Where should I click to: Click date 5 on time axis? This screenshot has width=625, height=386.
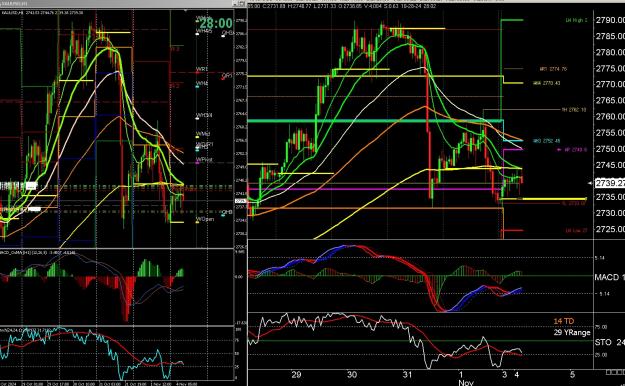click(572, 375)
